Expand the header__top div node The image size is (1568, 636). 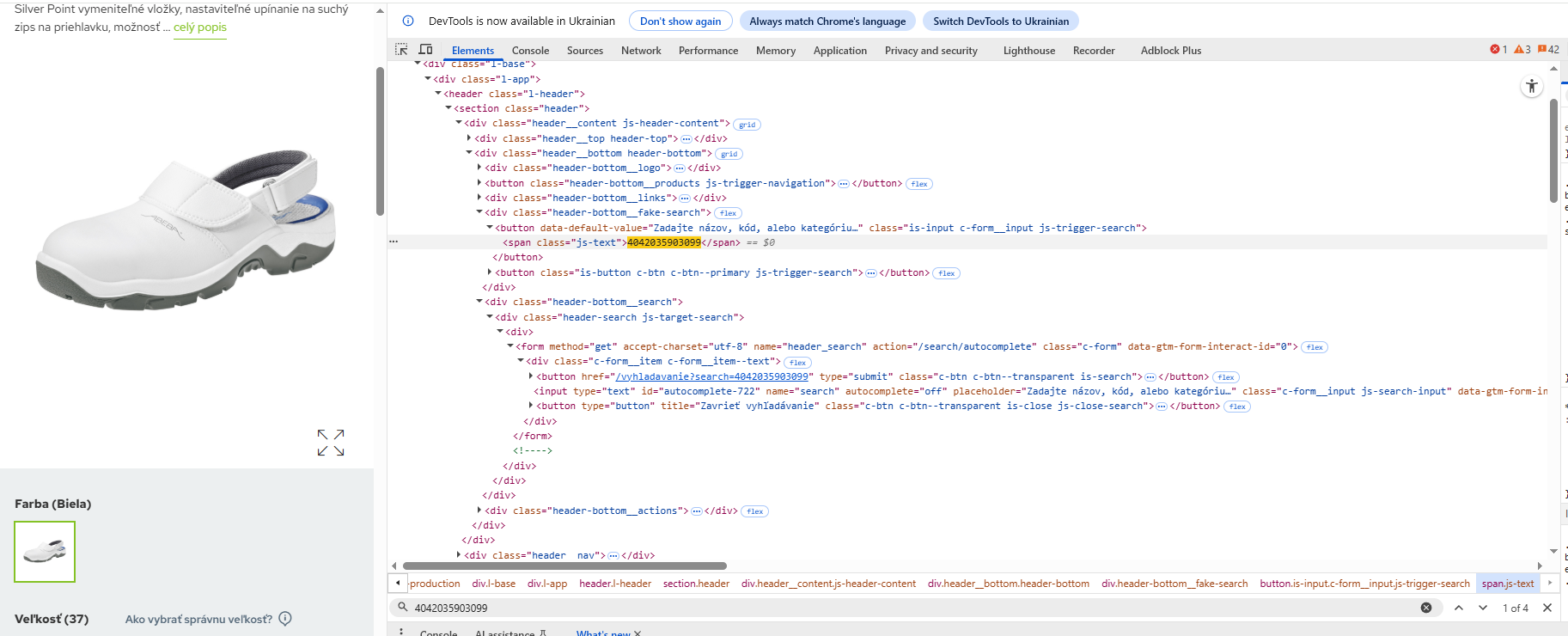point(469,138)
